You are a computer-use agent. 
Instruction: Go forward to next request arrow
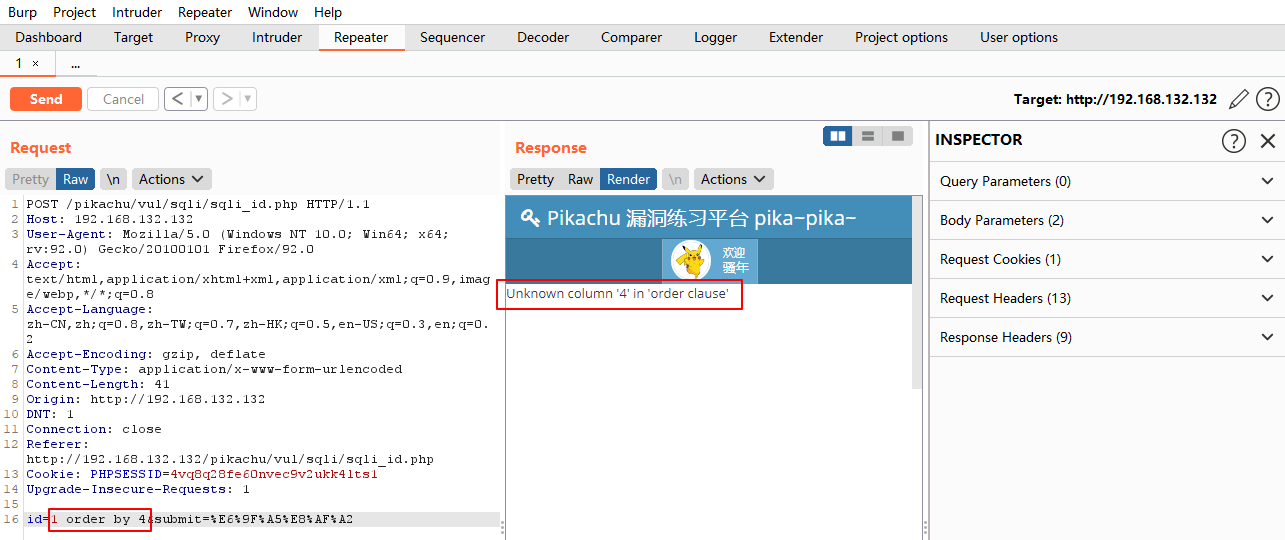click(x=227, y=99)
